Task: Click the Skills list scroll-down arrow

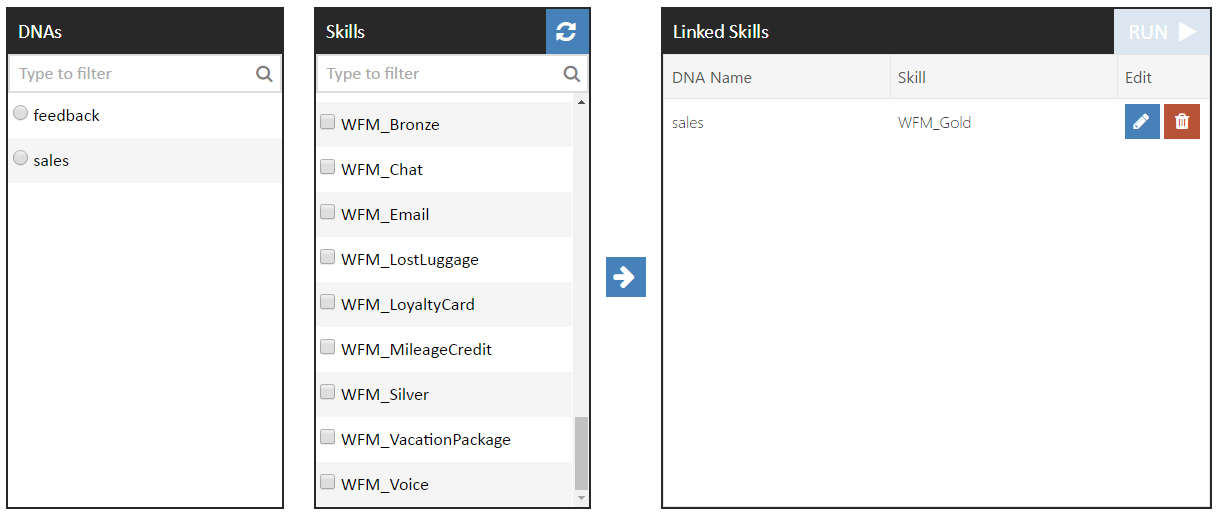Action: (x=581, y=497)
